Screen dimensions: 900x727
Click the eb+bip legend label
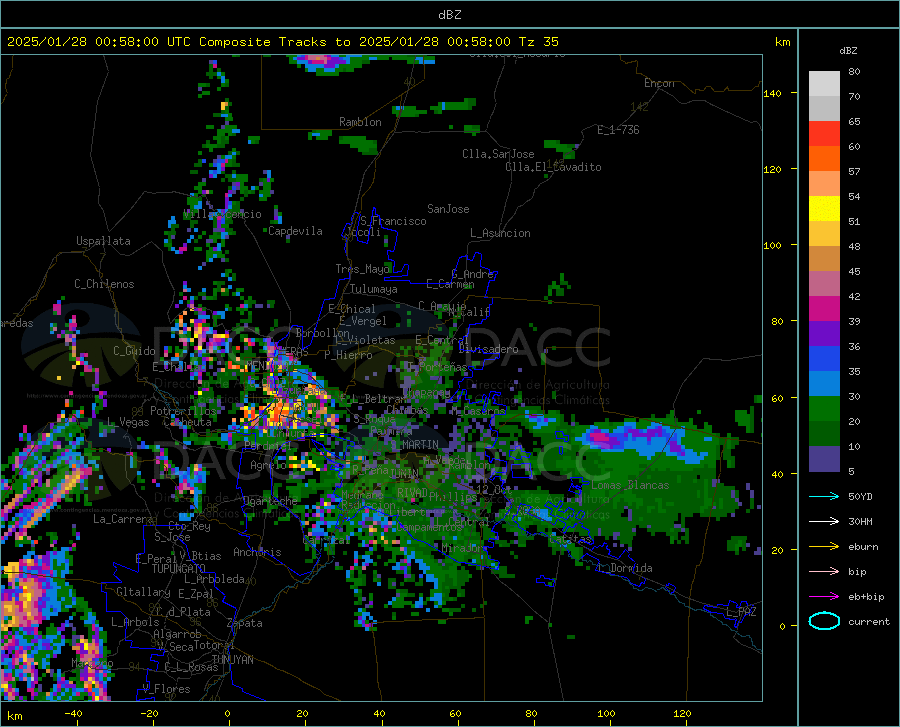(866, 597)
